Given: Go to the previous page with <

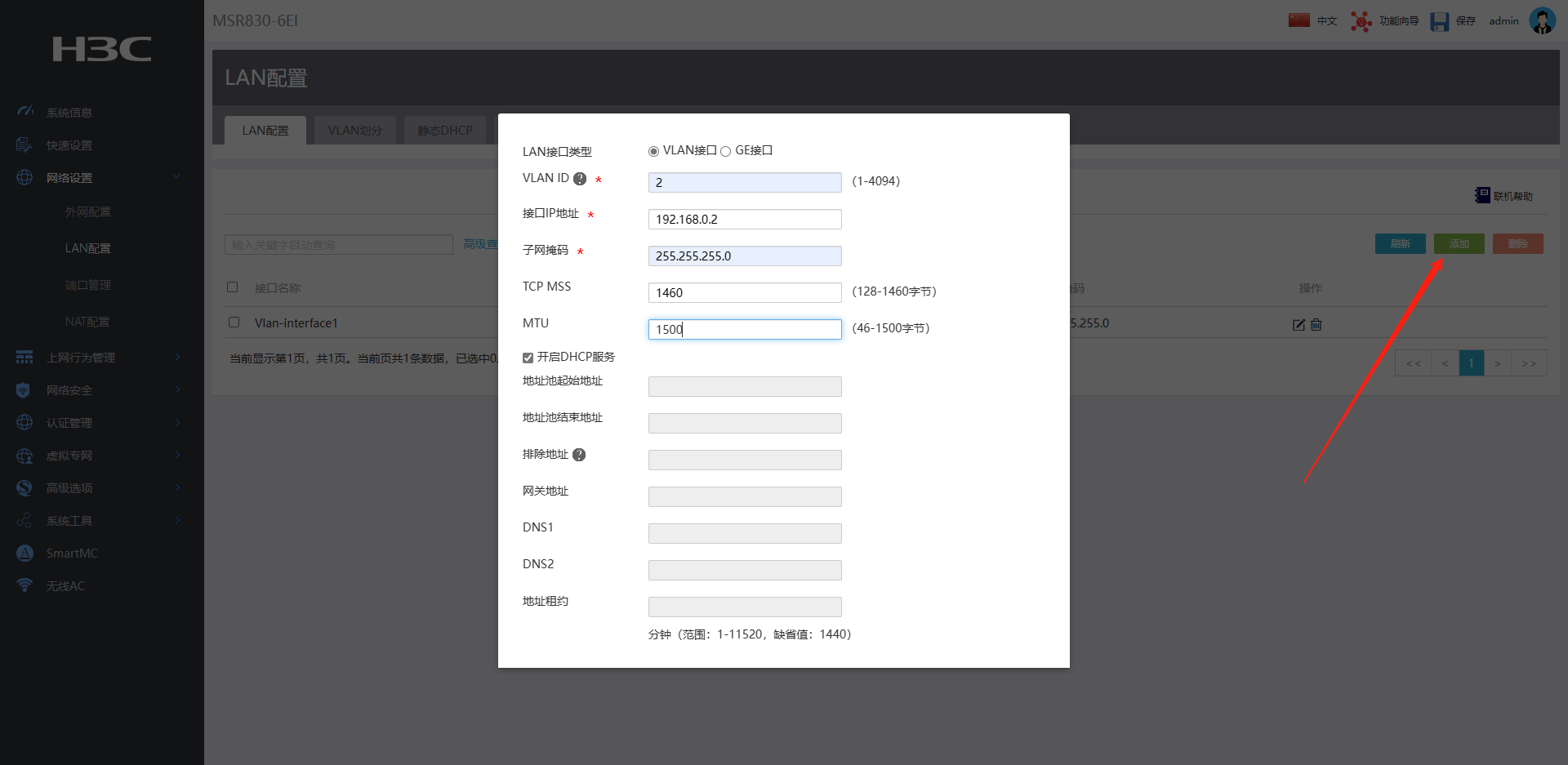Looking at the screenshot, I should 1445,363.
